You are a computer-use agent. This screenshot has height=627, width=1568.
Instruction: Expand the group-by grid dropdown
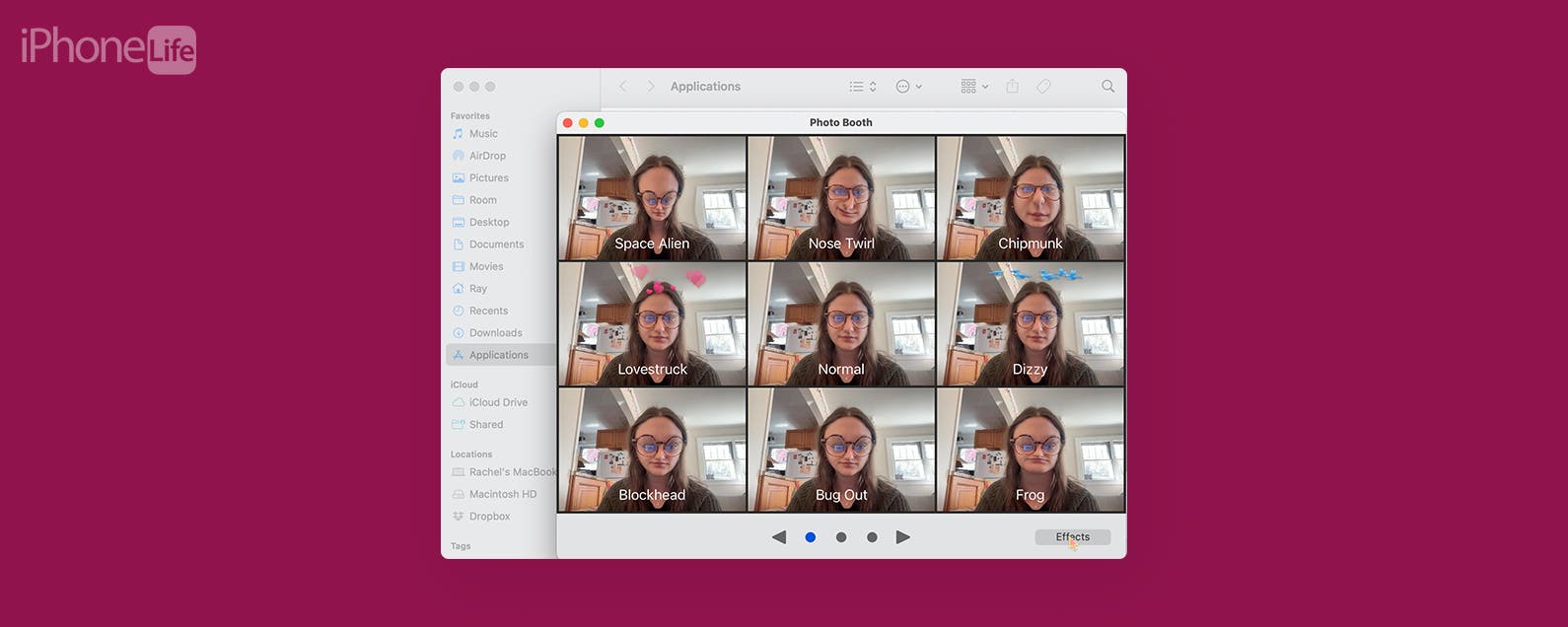coord(974,87)
